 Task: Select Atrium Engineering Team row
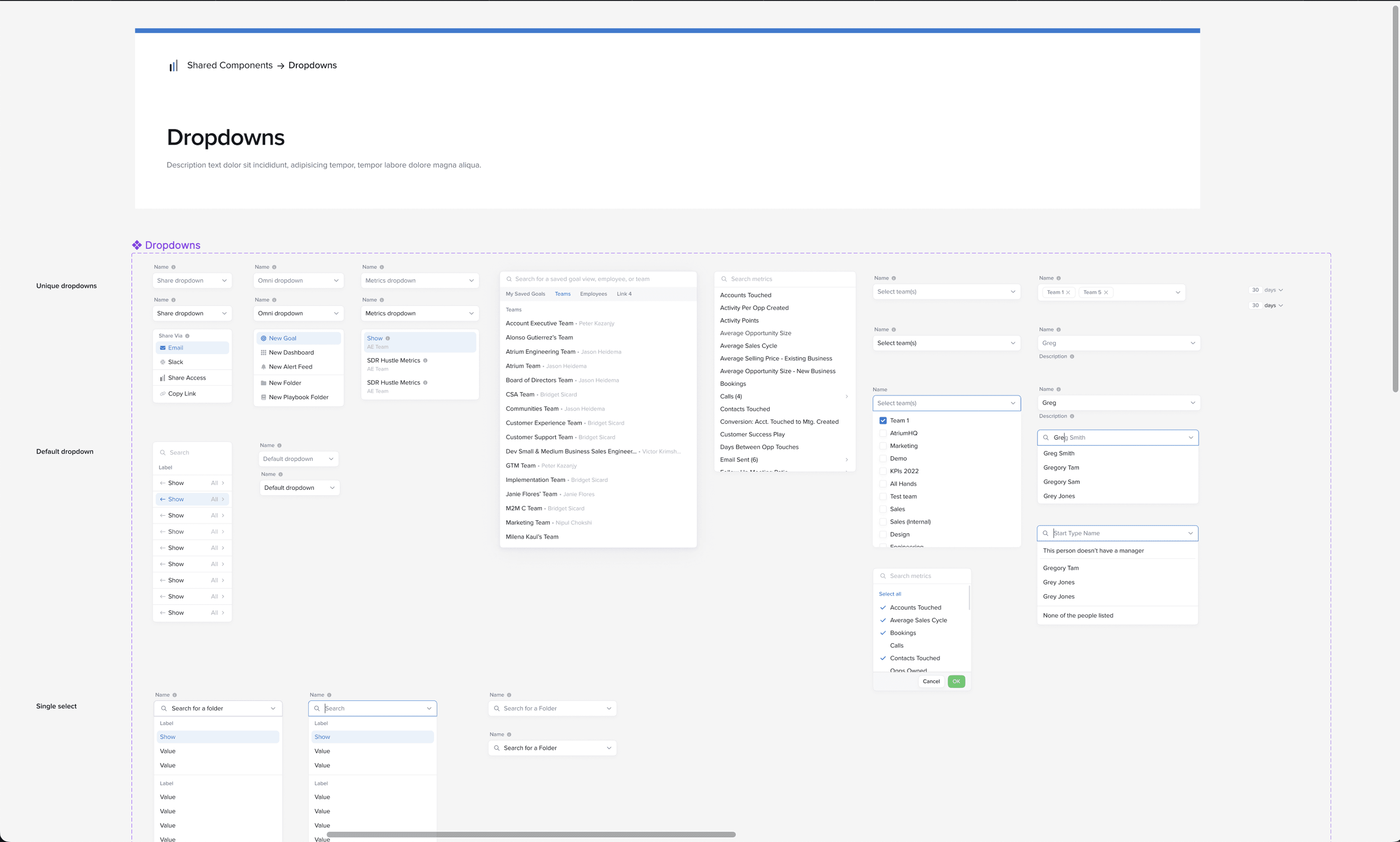(x=598, y=352)
